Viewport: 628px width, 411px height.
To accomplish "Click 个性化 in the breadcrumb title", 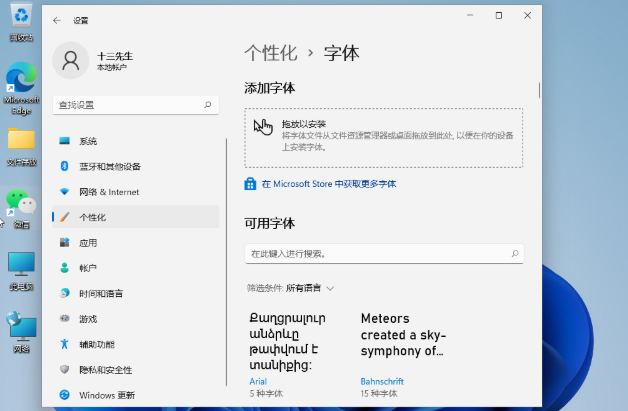I will (x=271, y=53).
